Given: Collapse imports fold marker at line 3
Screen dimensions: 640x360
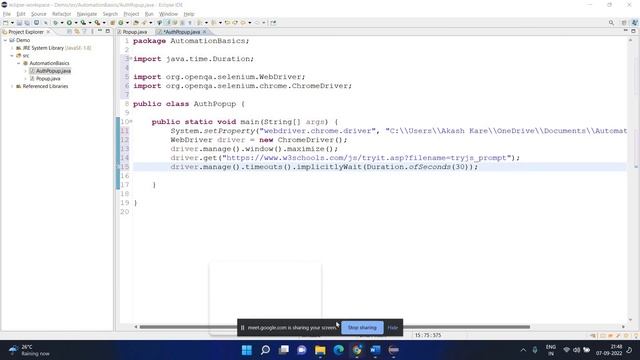Looking at the screenshot, I should coord(131,58).
